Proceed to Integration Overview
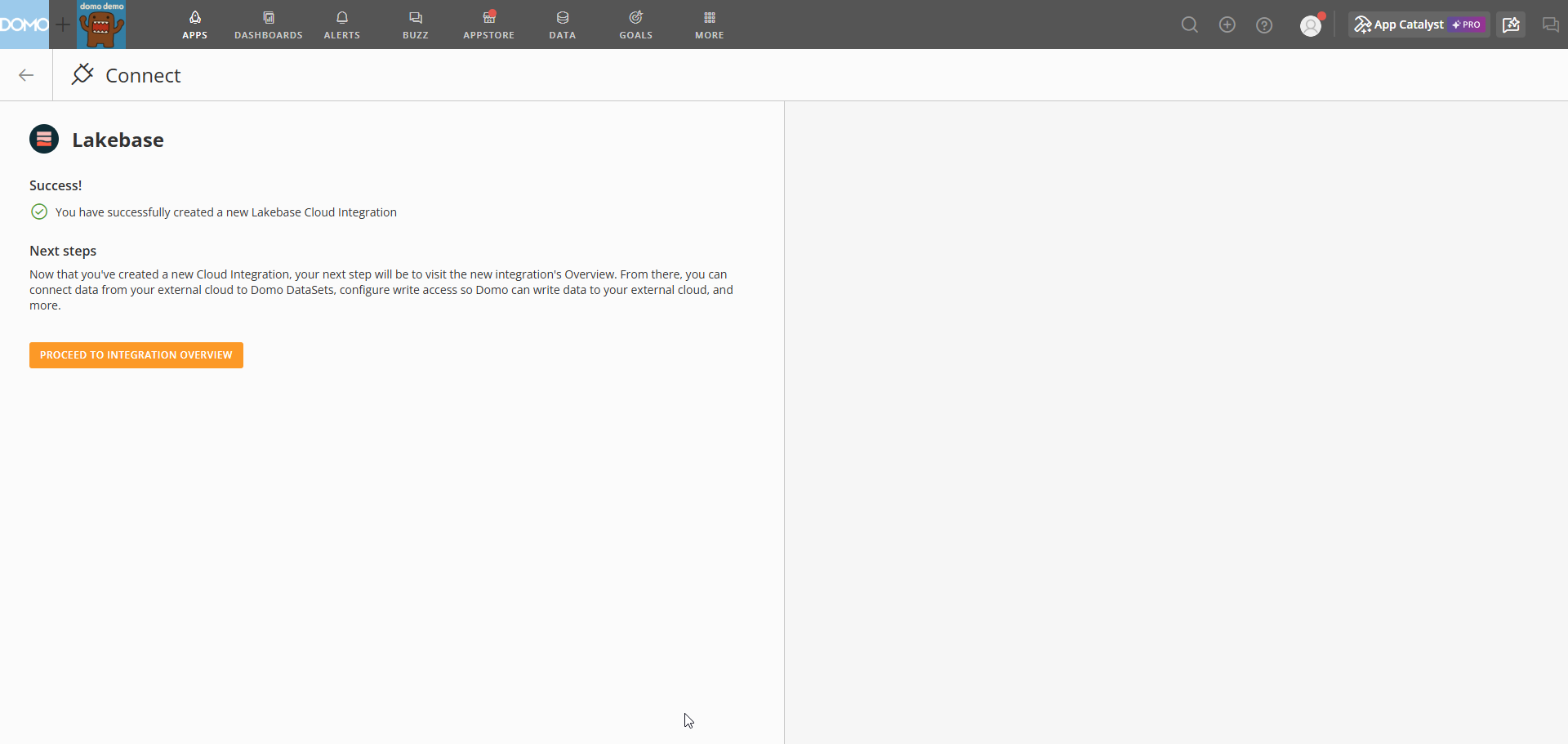 tap(136, 355)
